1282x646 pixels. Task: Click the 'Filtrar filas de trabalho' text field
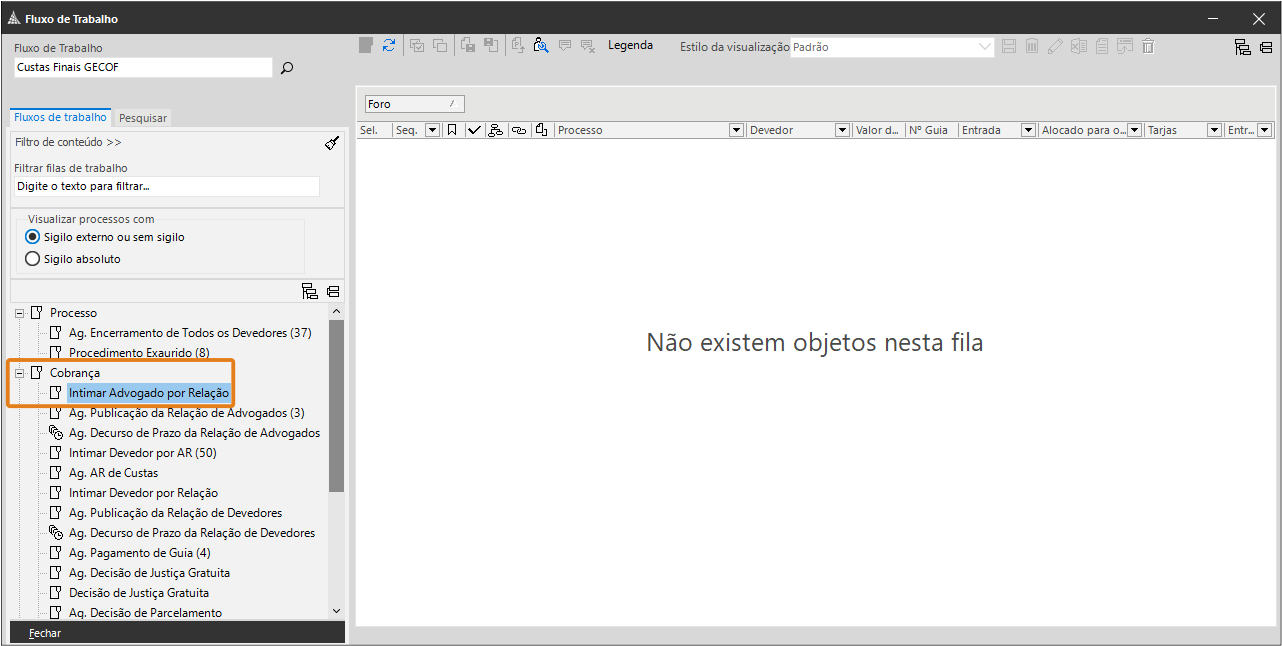(167, 186)
